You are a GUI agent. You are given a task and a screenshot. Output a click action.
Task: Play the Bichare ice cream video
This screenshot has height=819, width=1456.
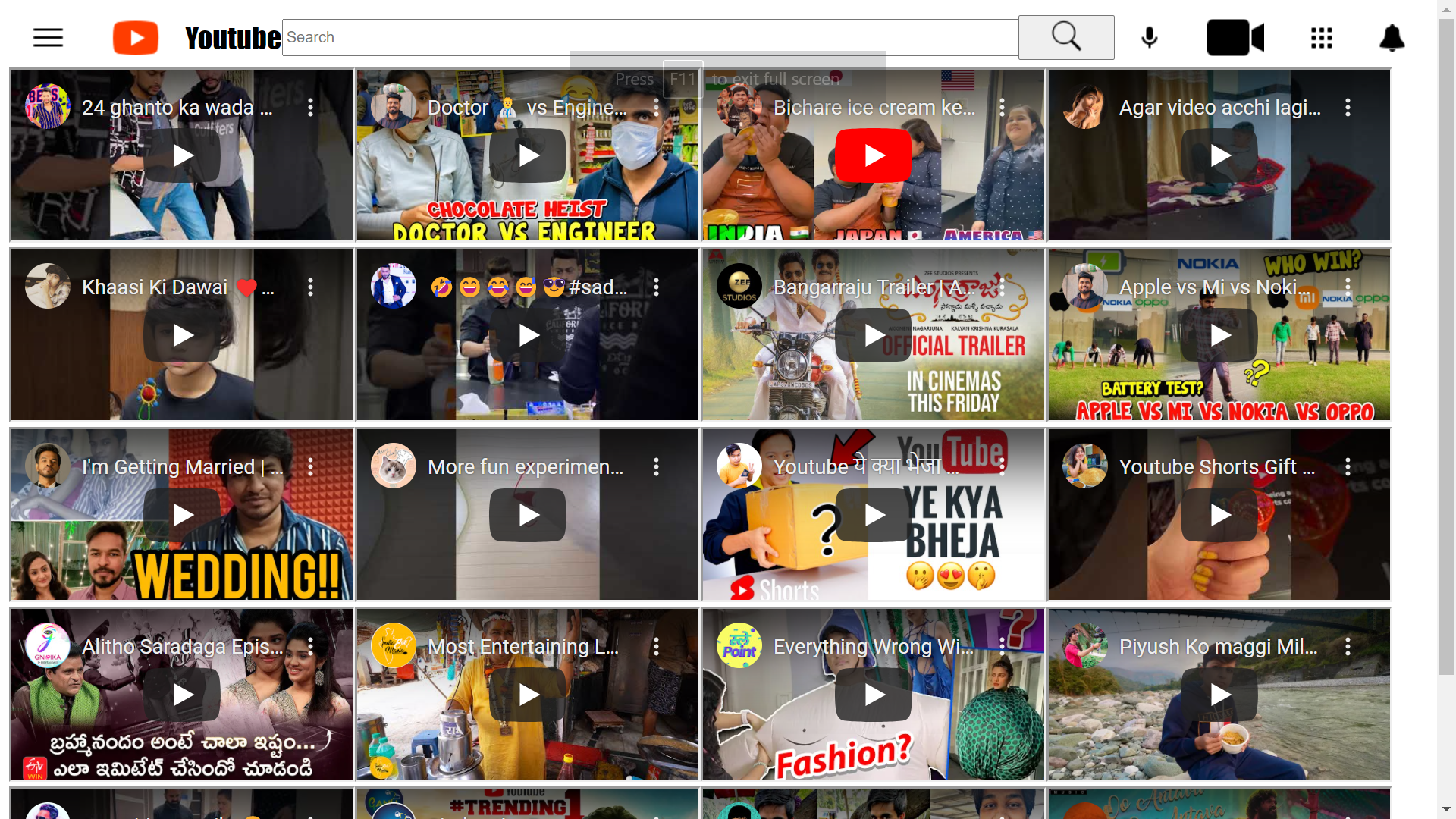point(874,155)
